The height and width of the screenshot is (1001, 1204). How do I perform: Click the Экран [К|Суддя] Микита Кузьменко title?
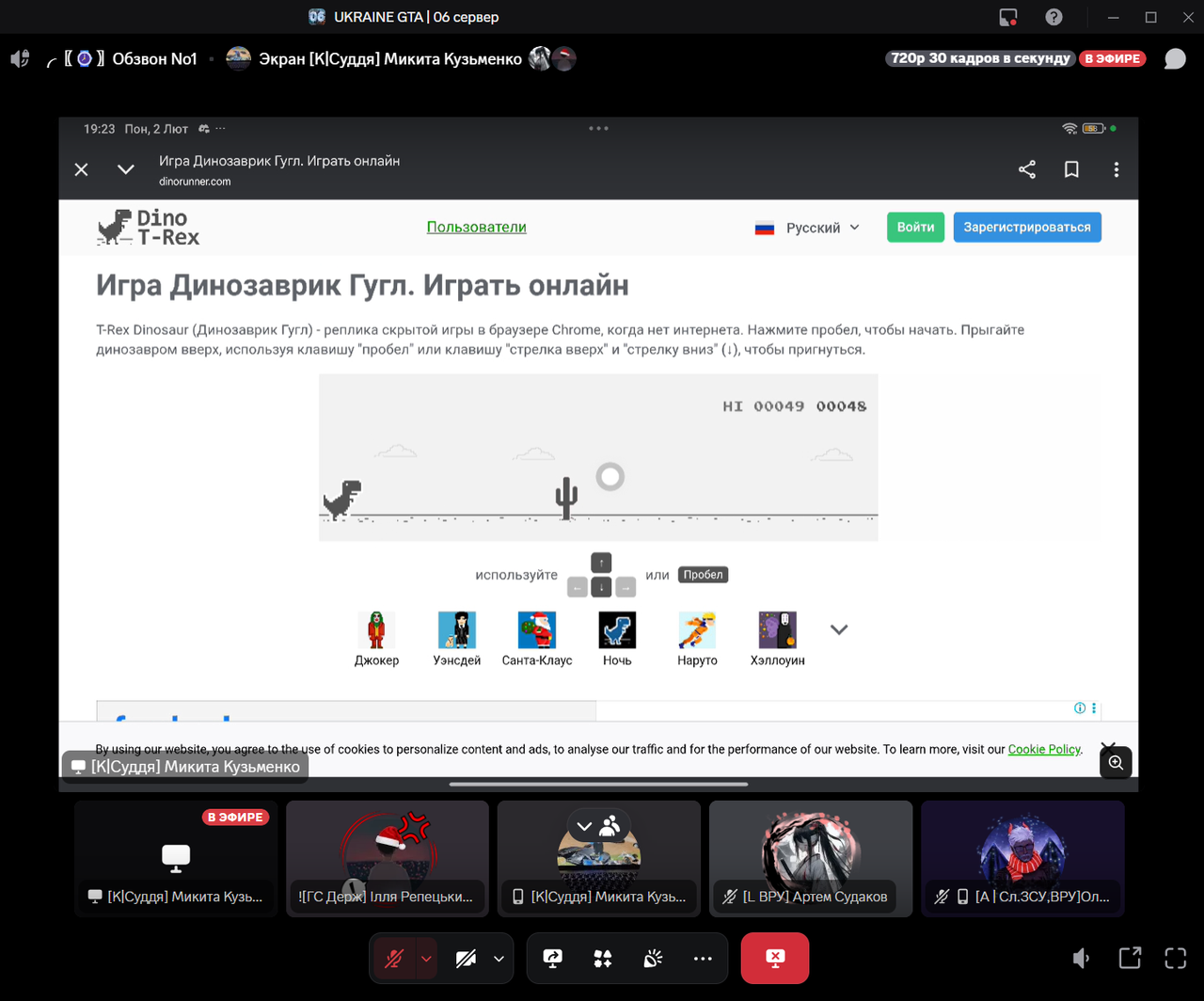(390, 59)
